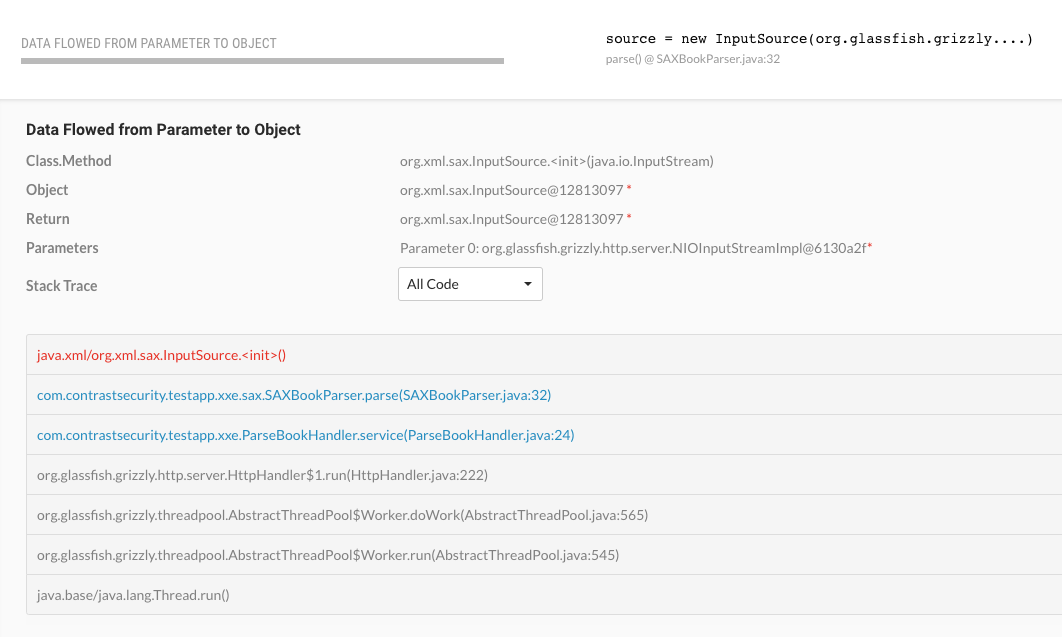The width and height of the screenshot is (1062, 637).
Task: Open ParseBookHandler.service stack trace link
Action: click(305, 435)
